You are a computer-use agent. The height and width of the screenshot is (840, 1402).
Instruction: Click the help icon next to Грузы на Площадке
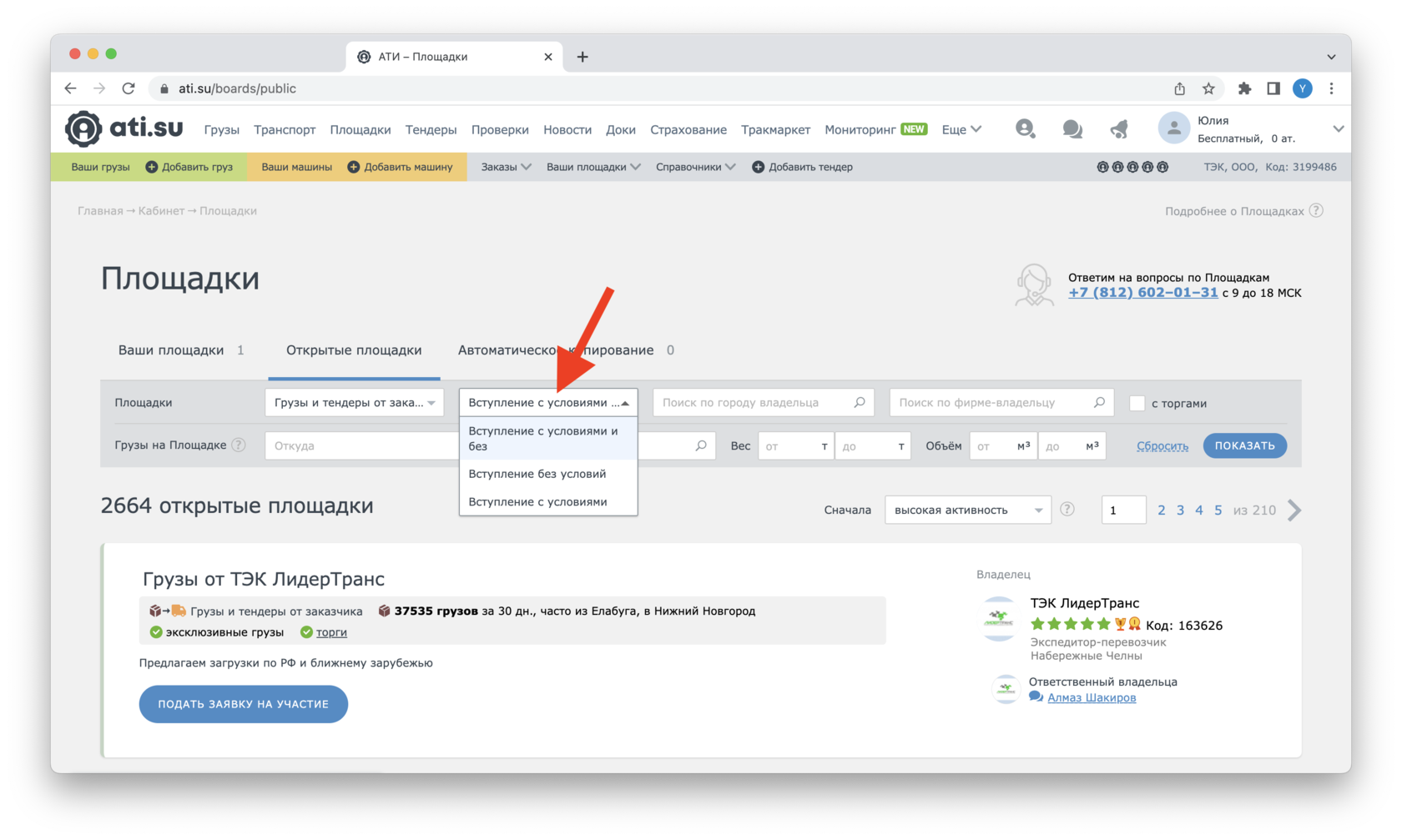click(x=239, y=445)
